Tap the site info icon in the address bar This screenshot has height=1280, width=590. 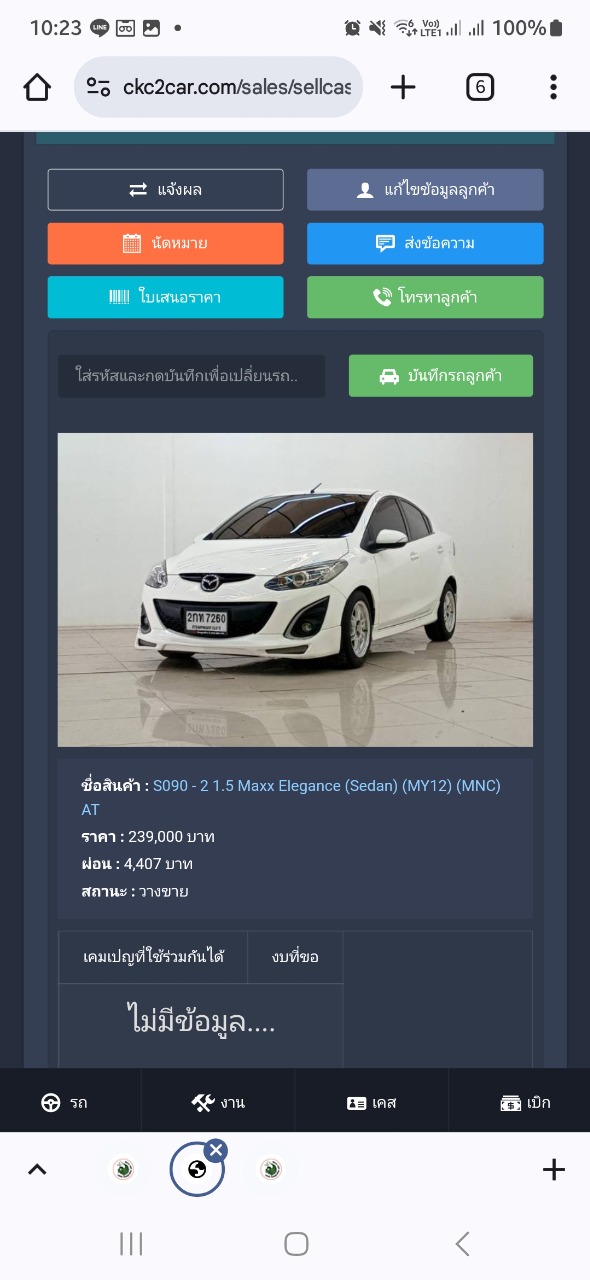point(98,87)
